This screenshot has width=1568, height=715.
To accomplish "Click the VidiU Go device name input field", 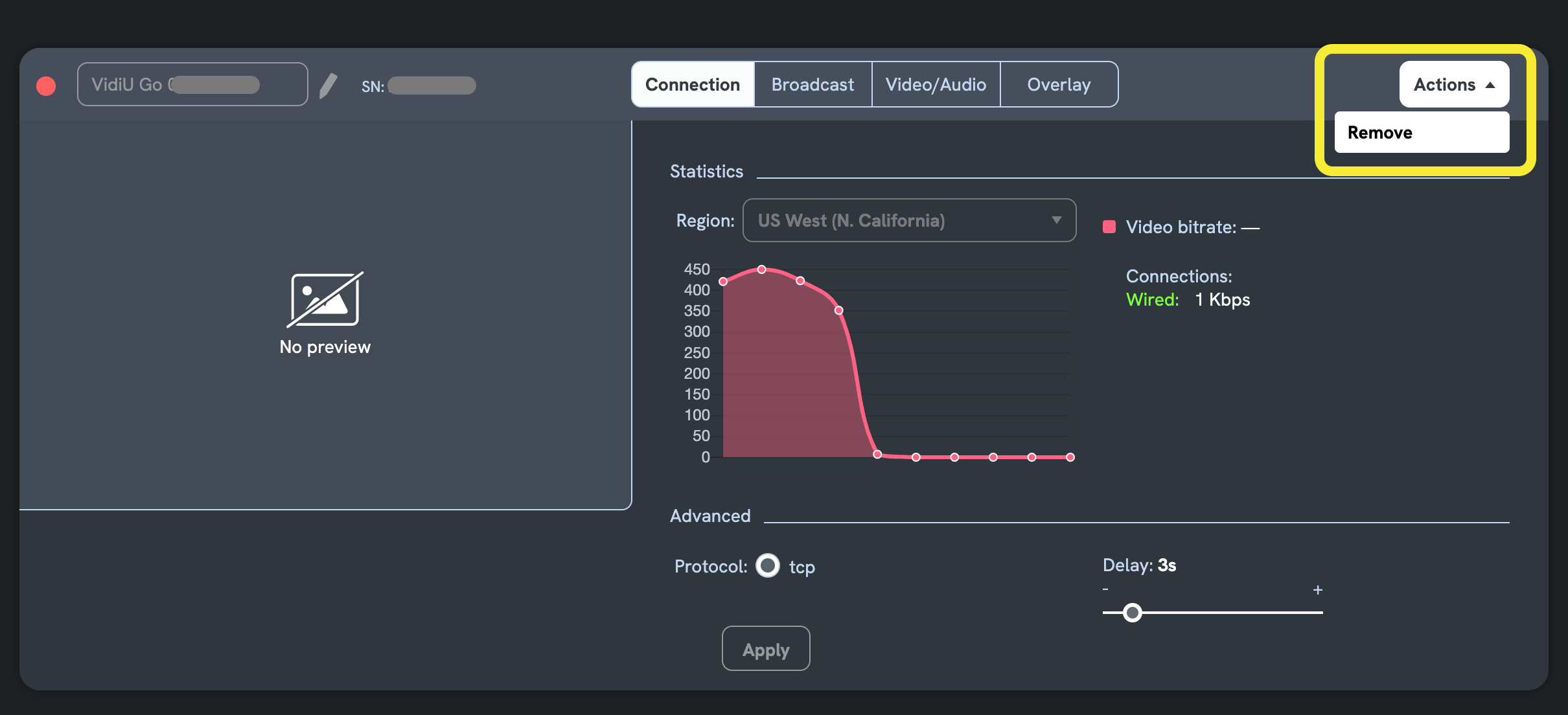I will pyautogui.click(x=193, y=84).
